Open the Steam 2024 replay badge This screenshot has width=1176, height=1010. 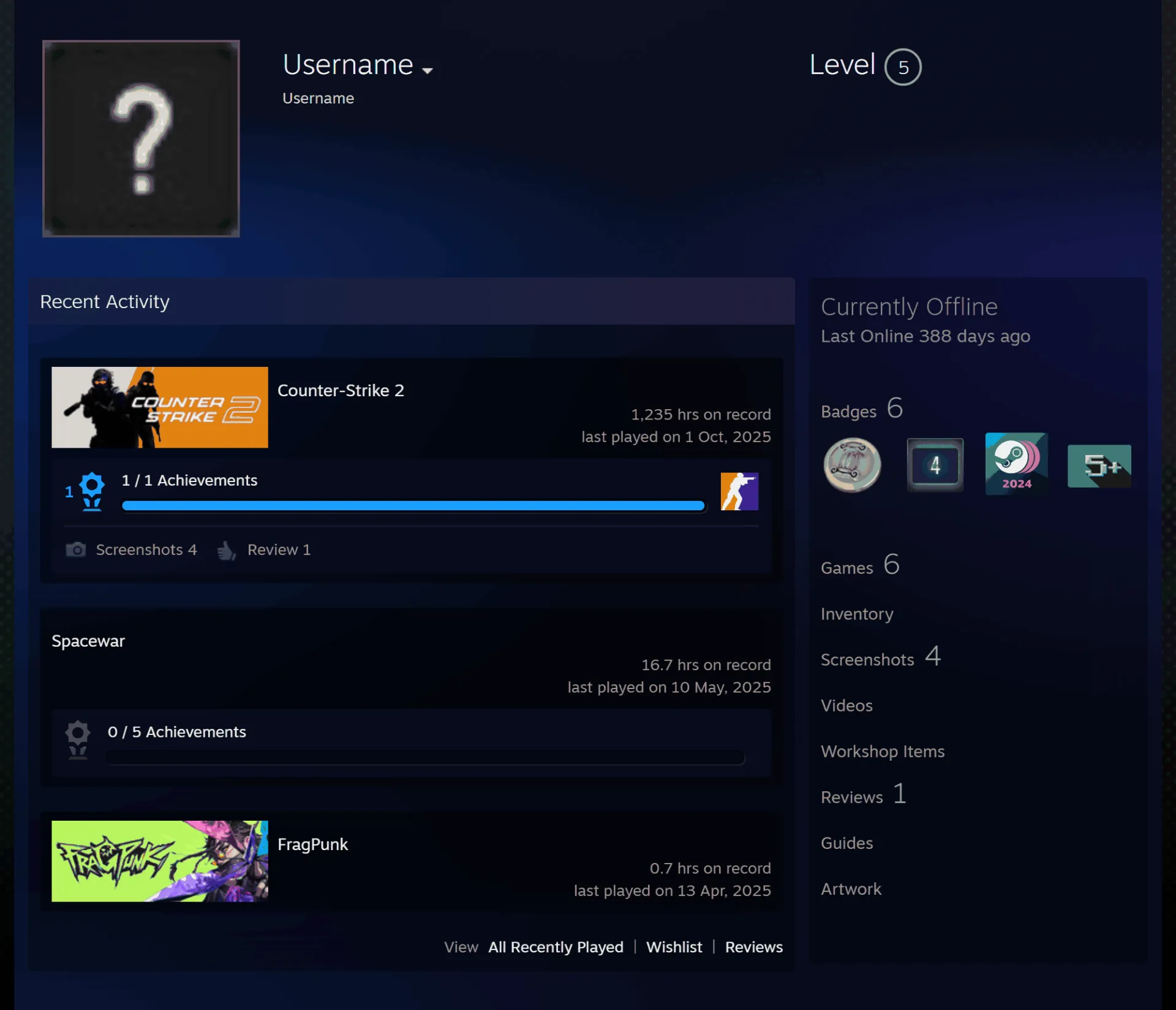(x=1016, y=464)
